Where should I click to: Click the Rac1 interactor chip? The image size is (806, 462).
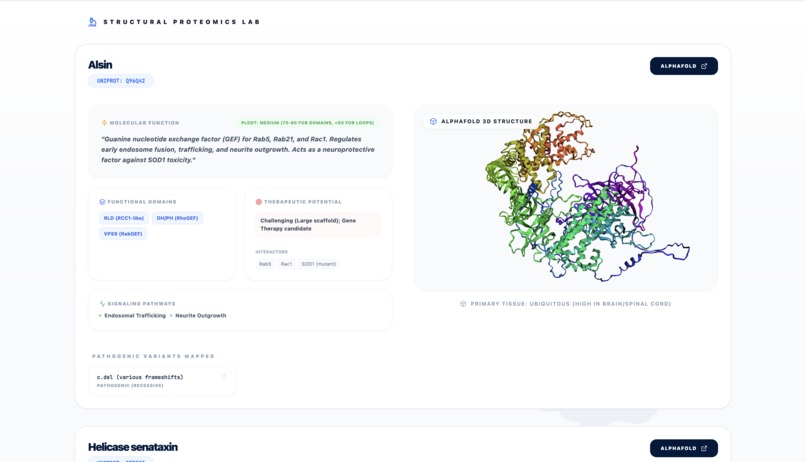(286, 264)
